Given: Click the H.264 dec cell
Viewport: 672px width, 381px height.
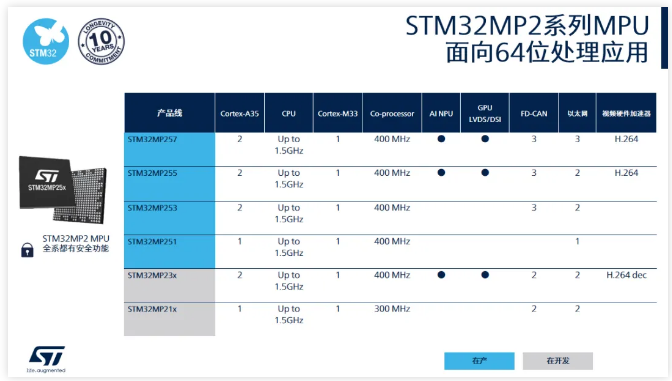Looking at the screenshot, I should (626, 275).
